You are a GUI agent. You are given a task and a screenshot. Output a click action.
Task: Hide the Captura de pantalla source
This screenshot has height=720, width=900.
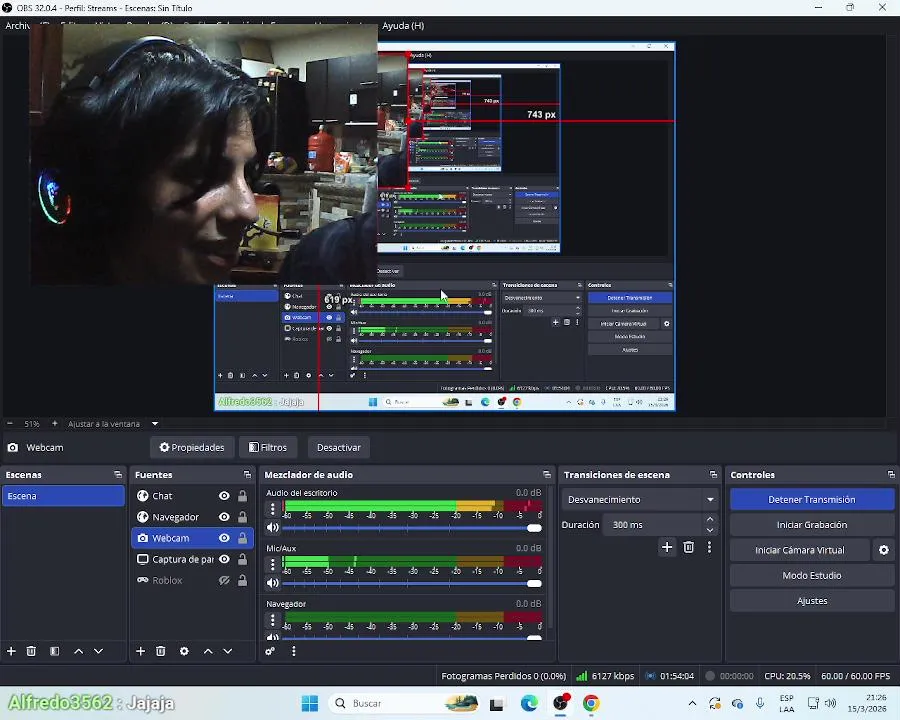point(224,559)
